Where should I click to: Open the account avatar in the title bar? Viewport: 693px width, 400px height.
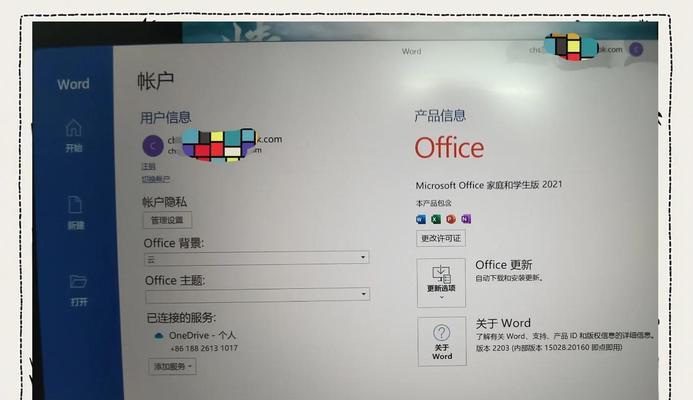click(x=636, y=49)
